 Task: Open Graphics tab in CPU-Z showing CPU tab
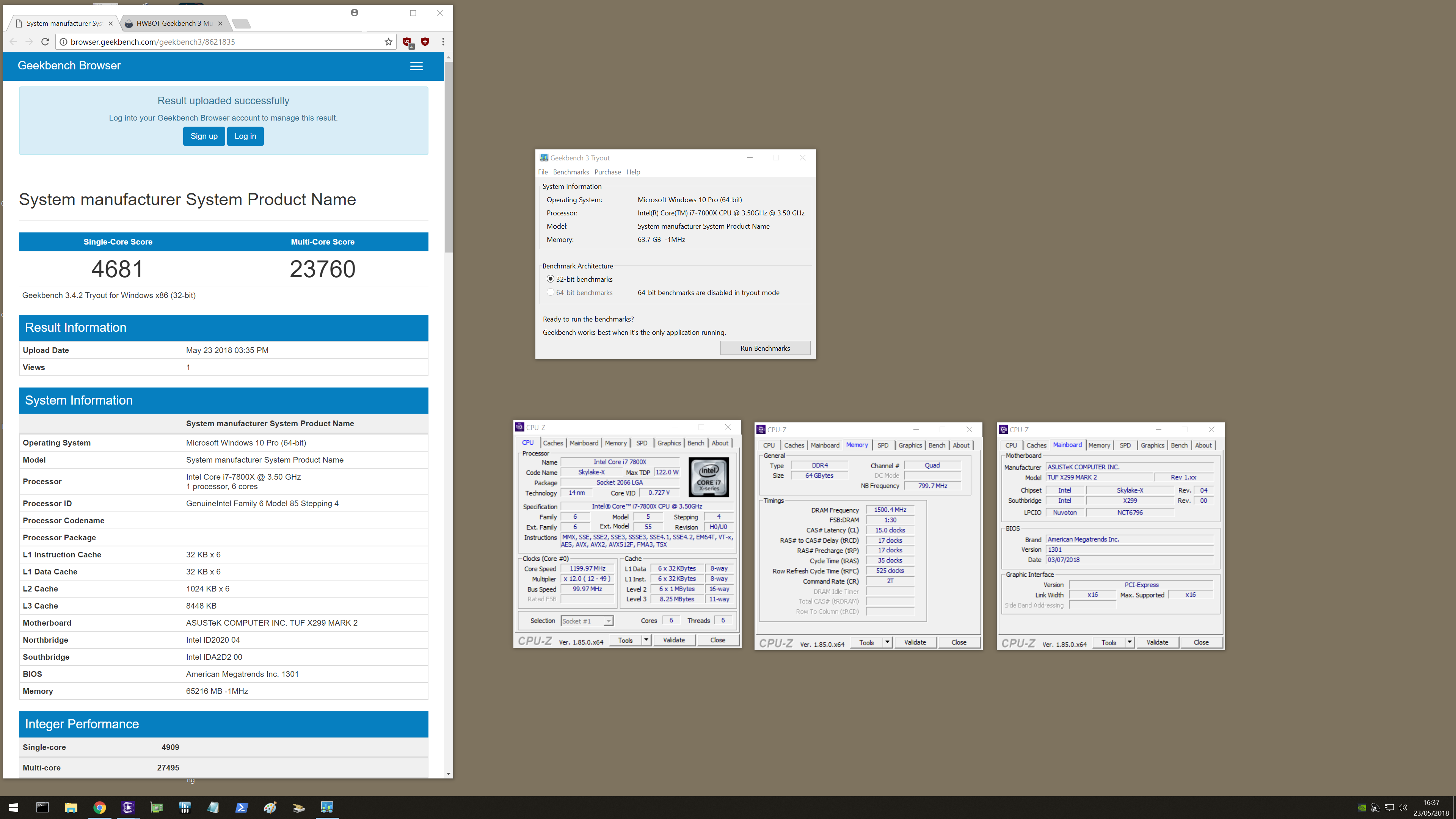[x=668, y=443]
